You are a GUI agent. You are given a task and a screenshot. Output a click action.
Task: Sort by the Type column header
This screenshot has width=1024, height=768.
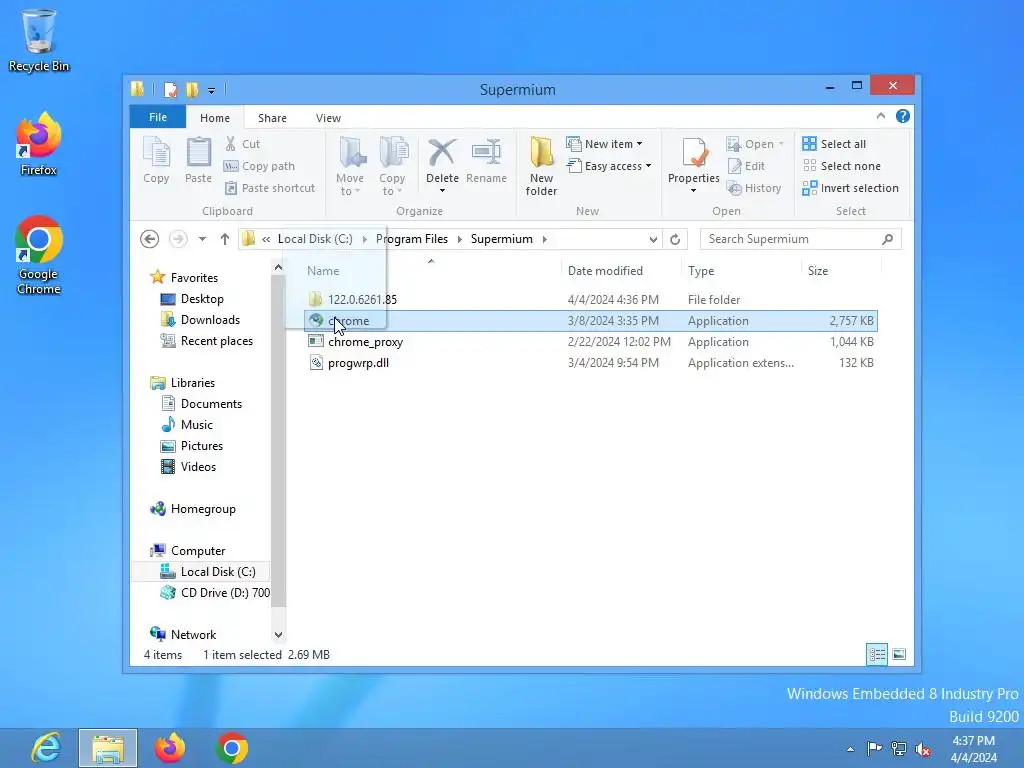[701, 270]
